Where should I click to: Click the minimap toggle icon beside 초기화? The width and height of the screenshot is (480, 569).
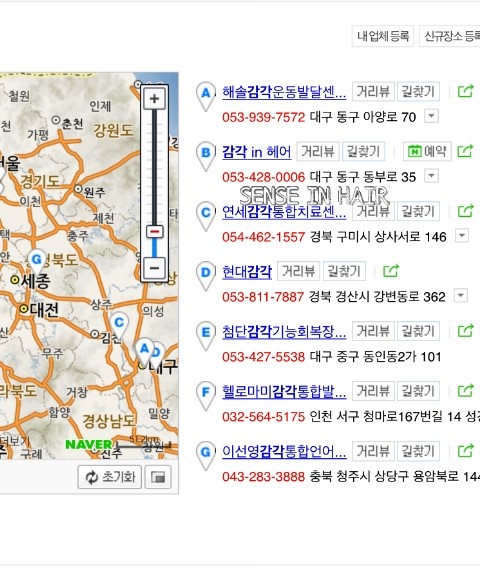pos(158,477)
